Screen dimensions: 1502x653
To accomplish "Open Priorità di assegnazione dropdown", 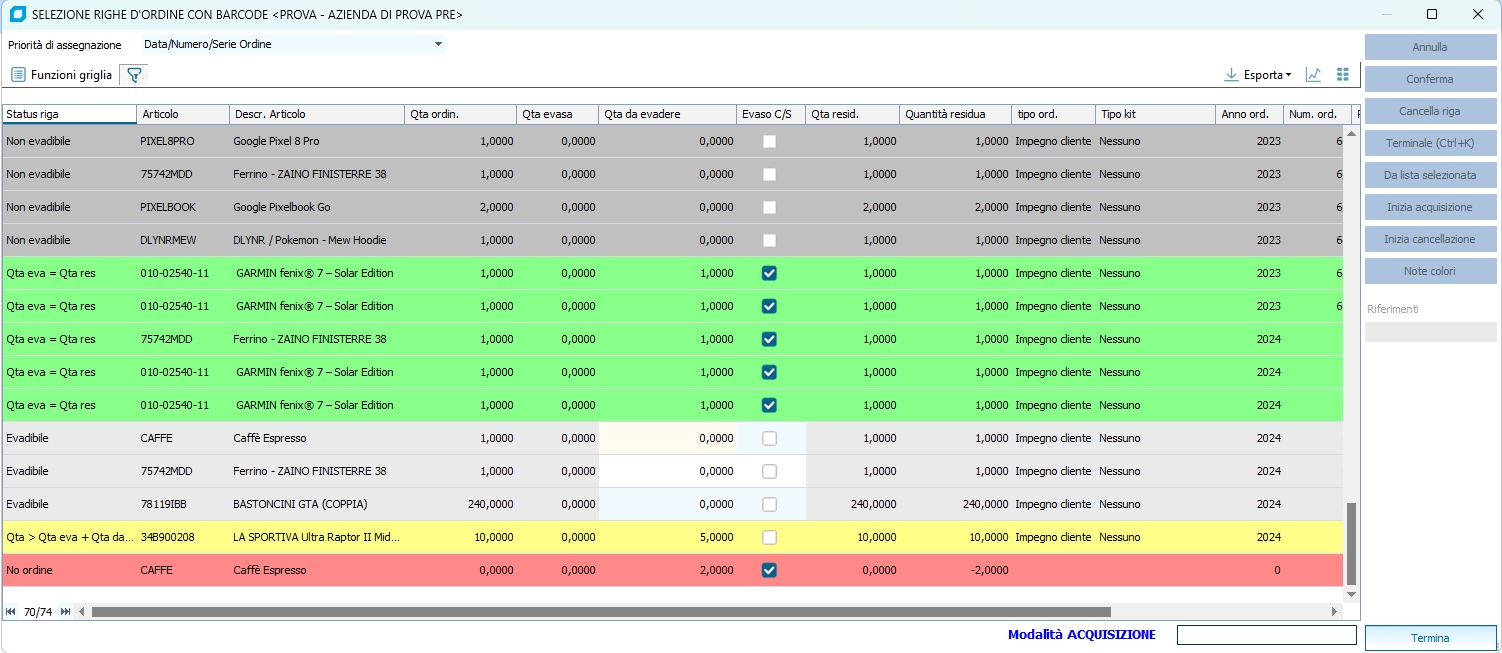I will pyautogui.click(x=438, y=44).
